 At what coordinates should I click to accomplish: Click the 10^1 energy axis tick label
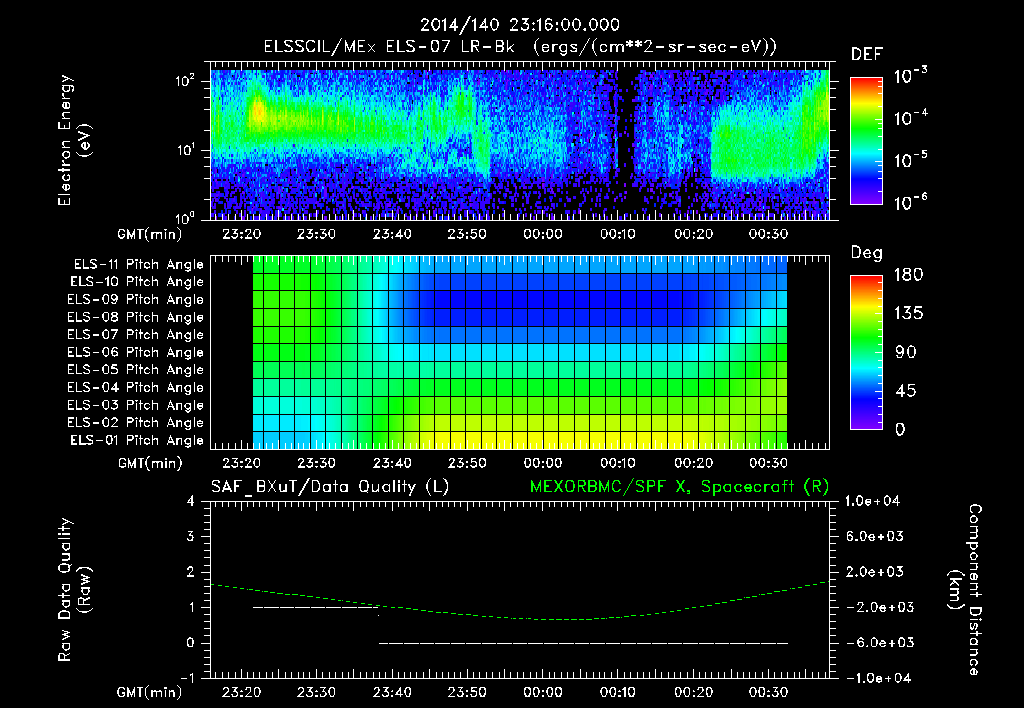[x=185, y=150]
